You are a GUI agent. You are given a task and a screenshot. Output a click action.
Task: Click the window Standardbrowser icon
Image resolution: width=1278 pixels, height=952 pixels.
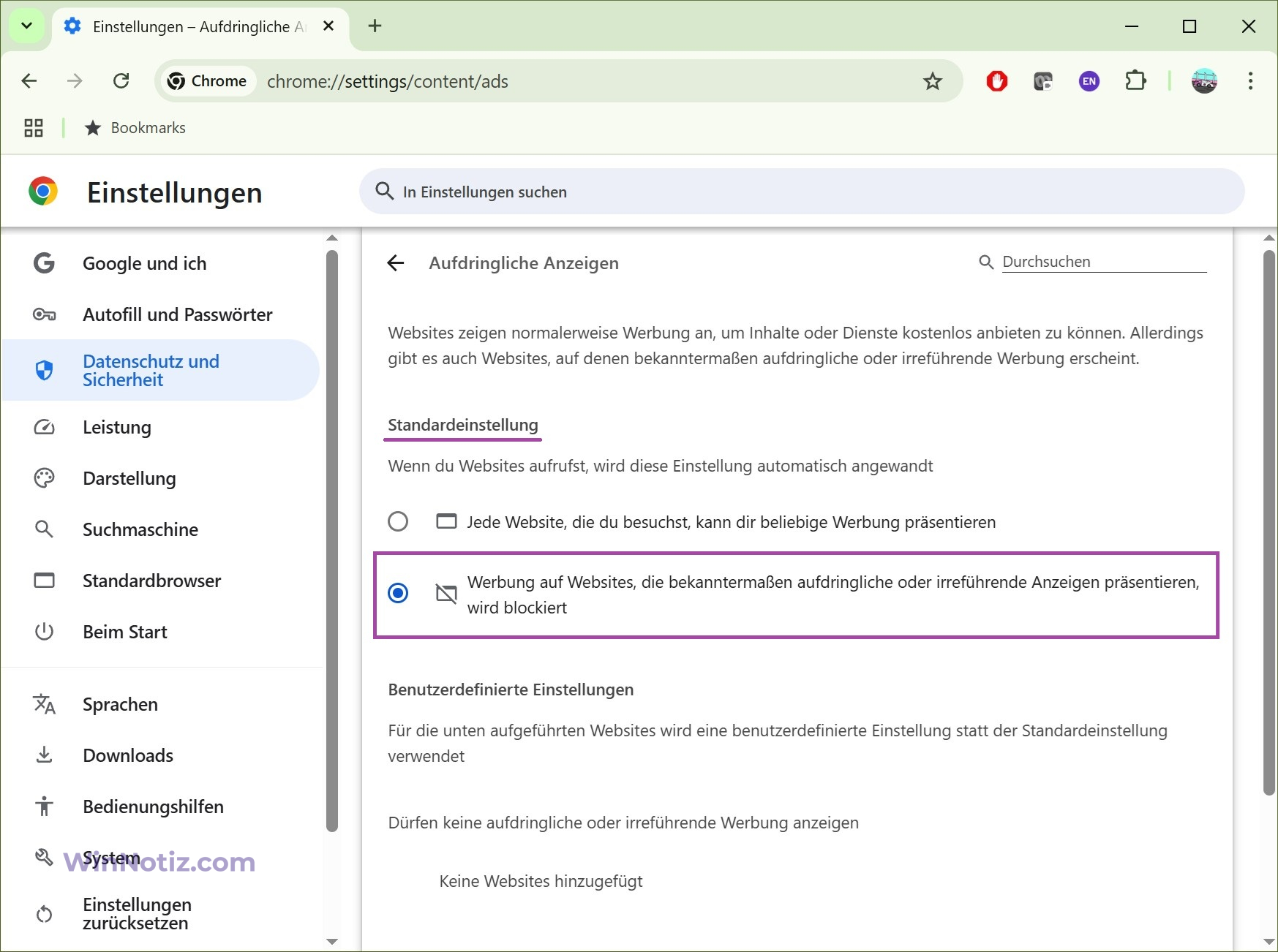pyautogui.click(x=44, y=581)
